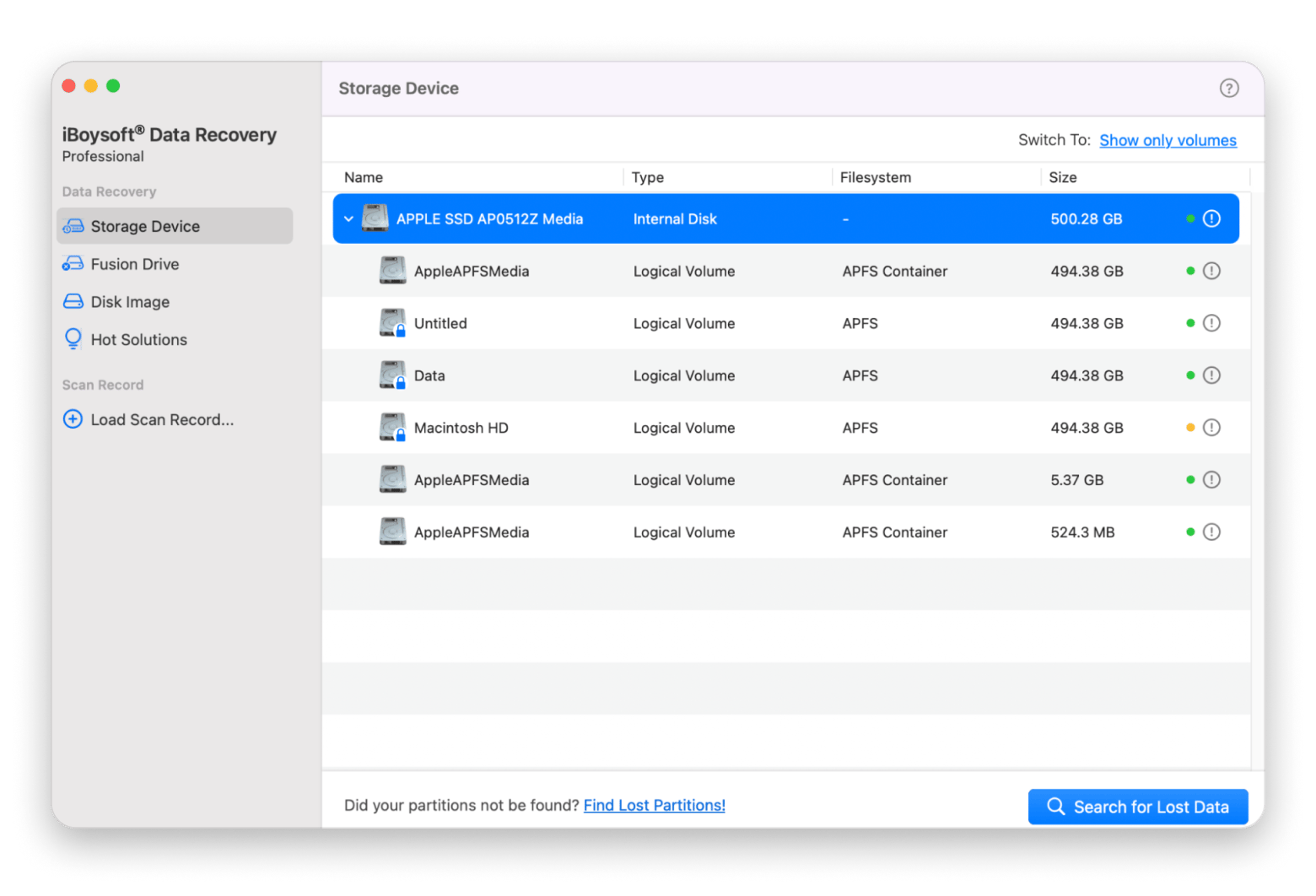The width and height of the screenshot is (1316, 896).
Task: Select the Data volume name
Action: pos(429,375)
